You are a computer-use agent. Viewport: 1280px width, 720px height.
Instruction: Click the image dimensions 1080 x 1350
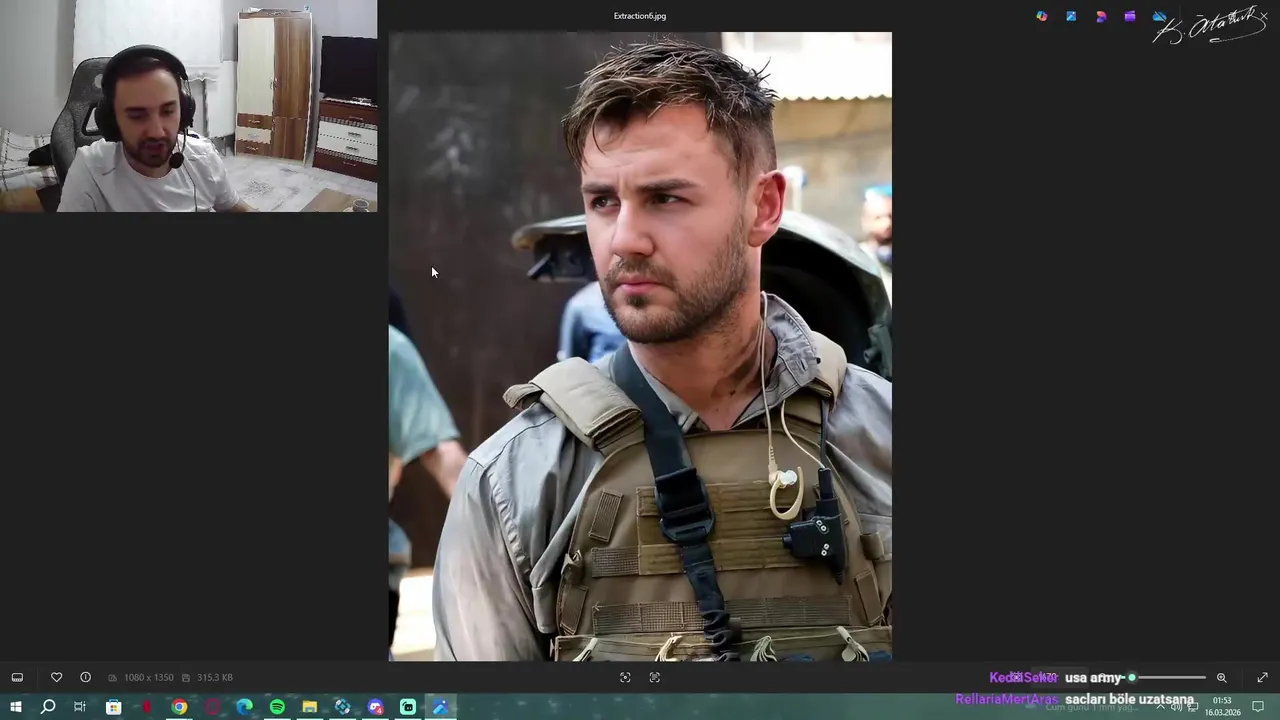pyautogui.click(x=149, y=678)
